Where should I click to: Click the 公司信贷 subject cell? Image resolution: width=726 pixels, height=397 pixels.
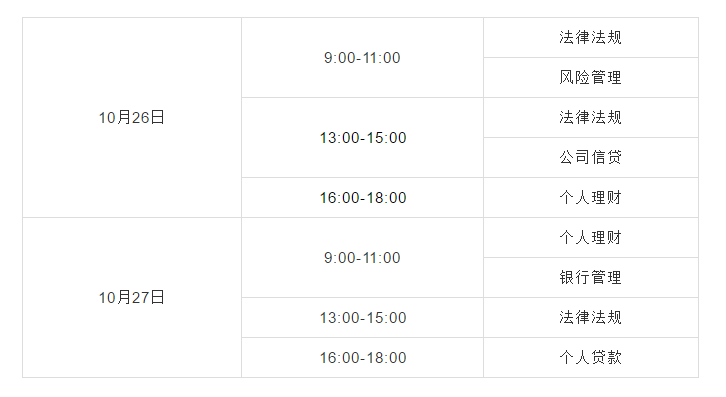point(590,158)
